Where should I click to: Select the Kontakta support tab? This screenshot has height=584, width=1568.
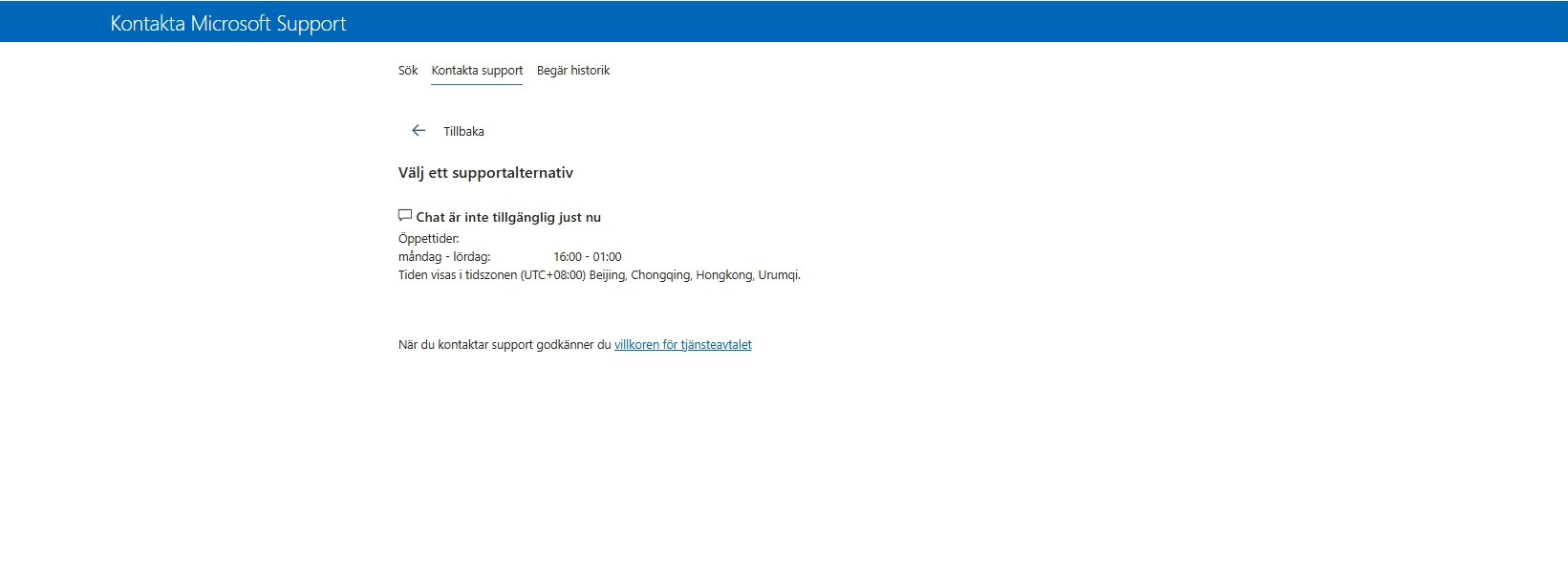477,71
